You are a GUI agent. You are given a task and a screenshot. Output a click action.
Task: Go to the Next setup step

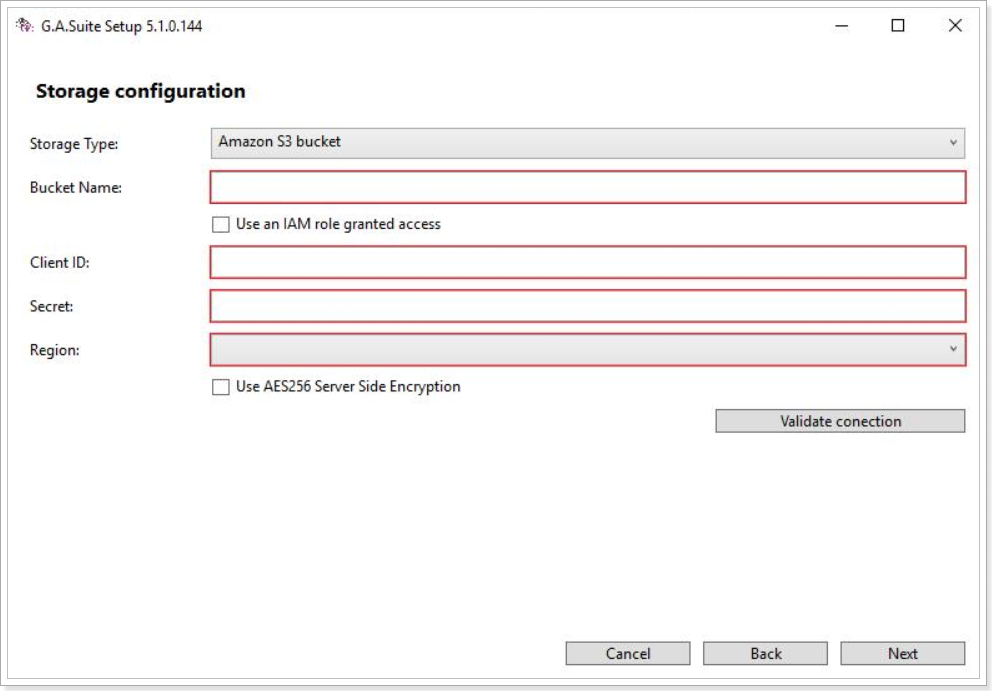pos(902,654)
